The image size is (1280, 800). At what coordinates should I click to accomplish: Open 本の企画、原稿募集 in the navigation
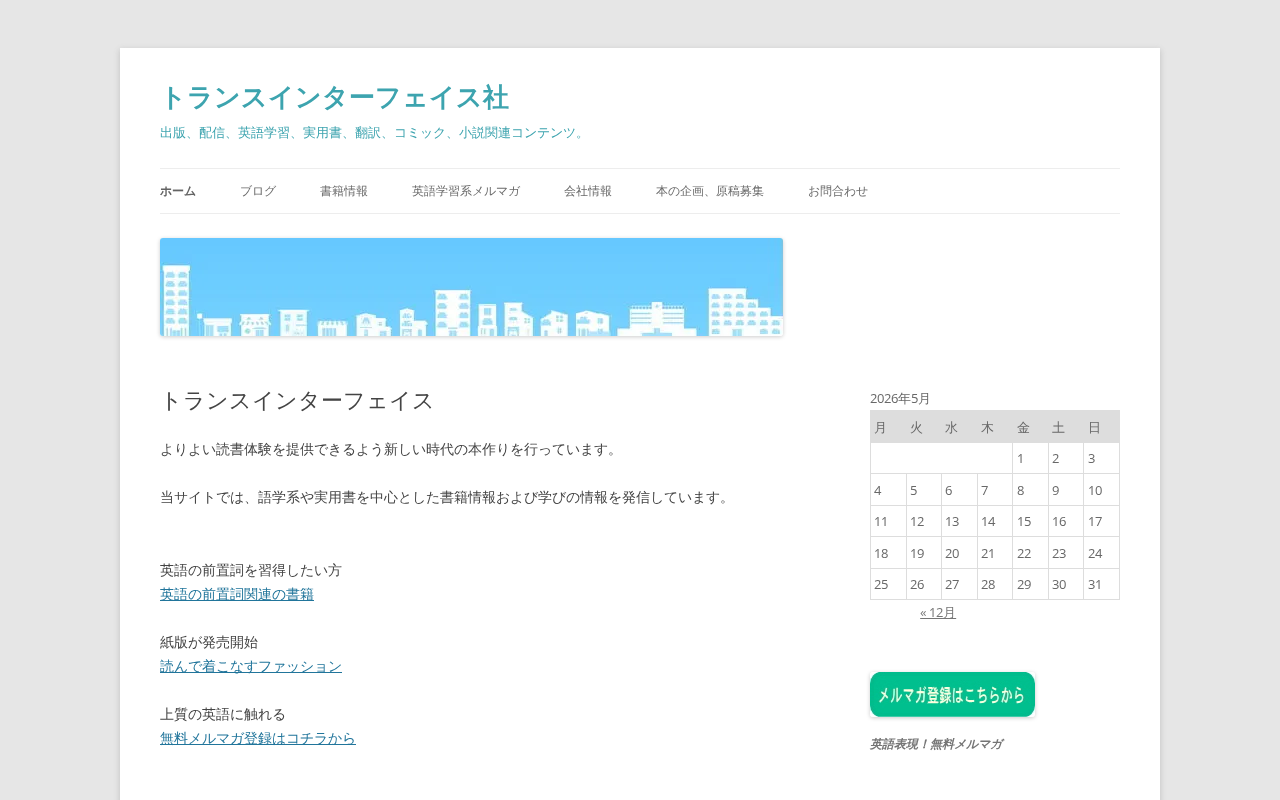(x=710, y=191)
